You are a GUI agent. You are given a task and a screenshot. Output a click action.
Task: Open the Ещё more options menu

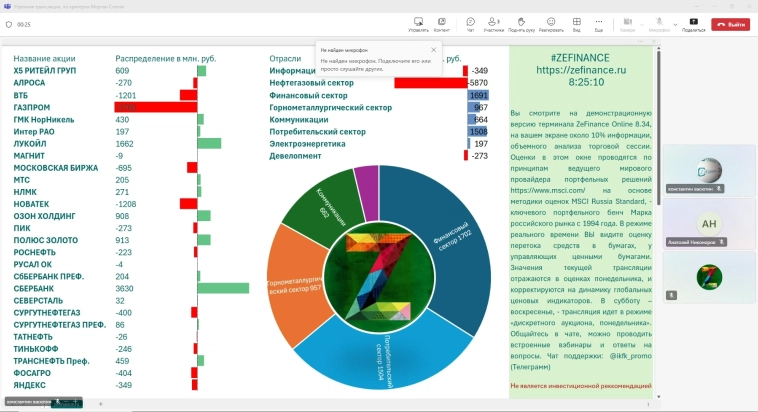click(x=598, y=25)
